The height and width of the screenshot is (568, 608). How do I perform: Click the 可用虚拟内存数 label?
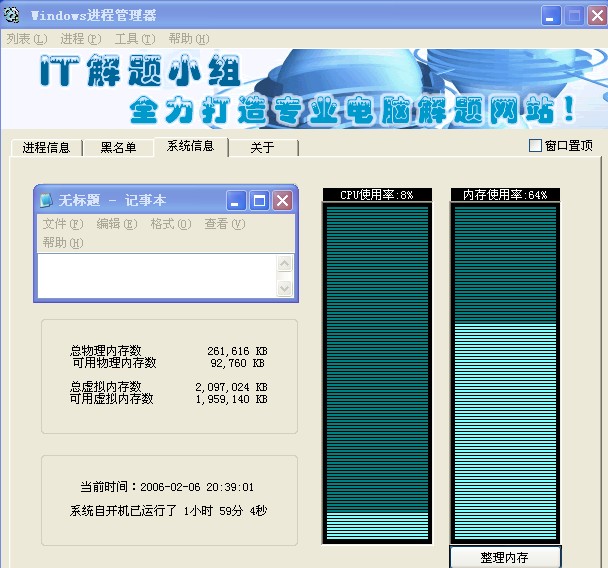pos(112,399)
